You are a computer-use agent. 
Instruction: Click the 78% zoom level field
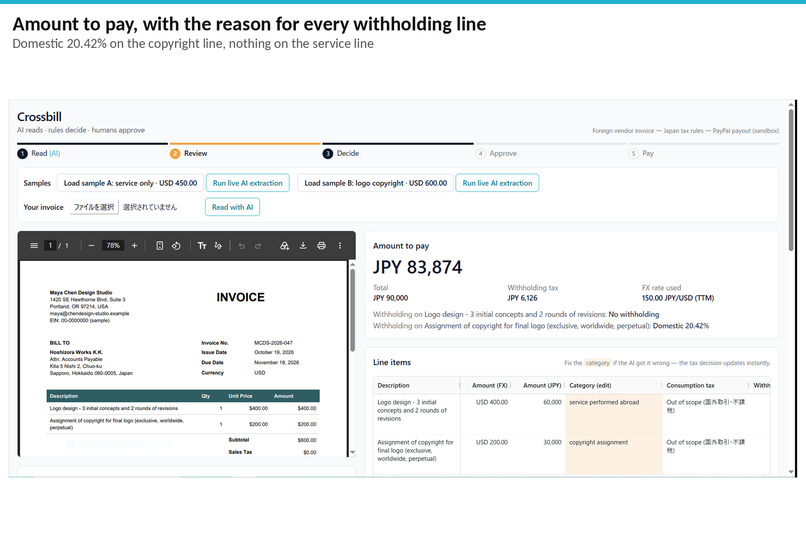coord(113,246)
